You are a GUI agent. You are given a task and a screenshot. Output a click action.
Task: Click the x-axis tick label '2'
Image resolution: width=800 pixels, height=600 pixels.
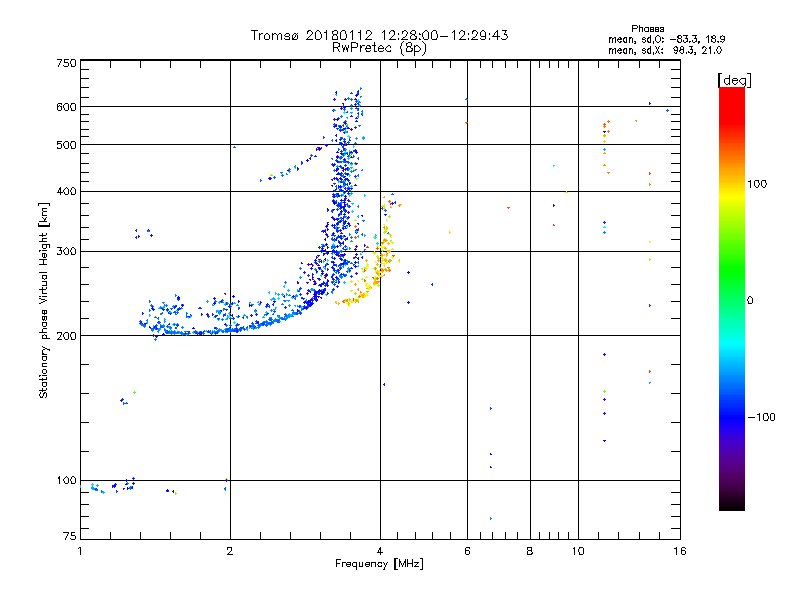tap(230, 551)
